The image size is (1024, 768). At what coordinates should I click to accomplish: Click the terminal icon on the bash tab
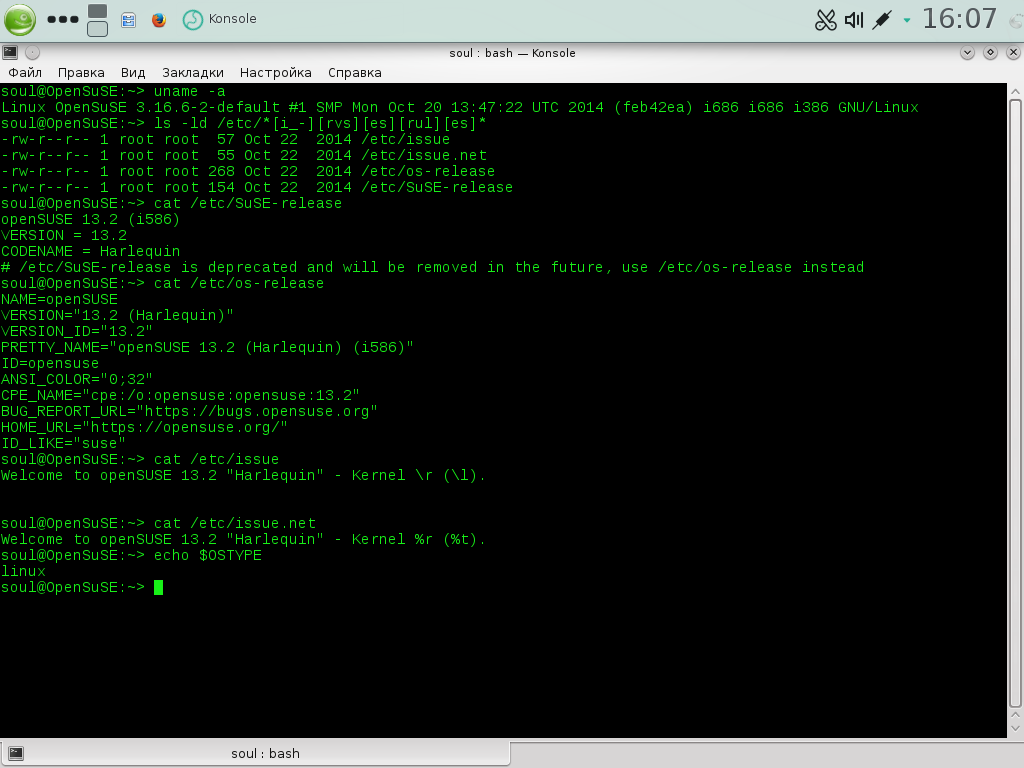(16, 753)
